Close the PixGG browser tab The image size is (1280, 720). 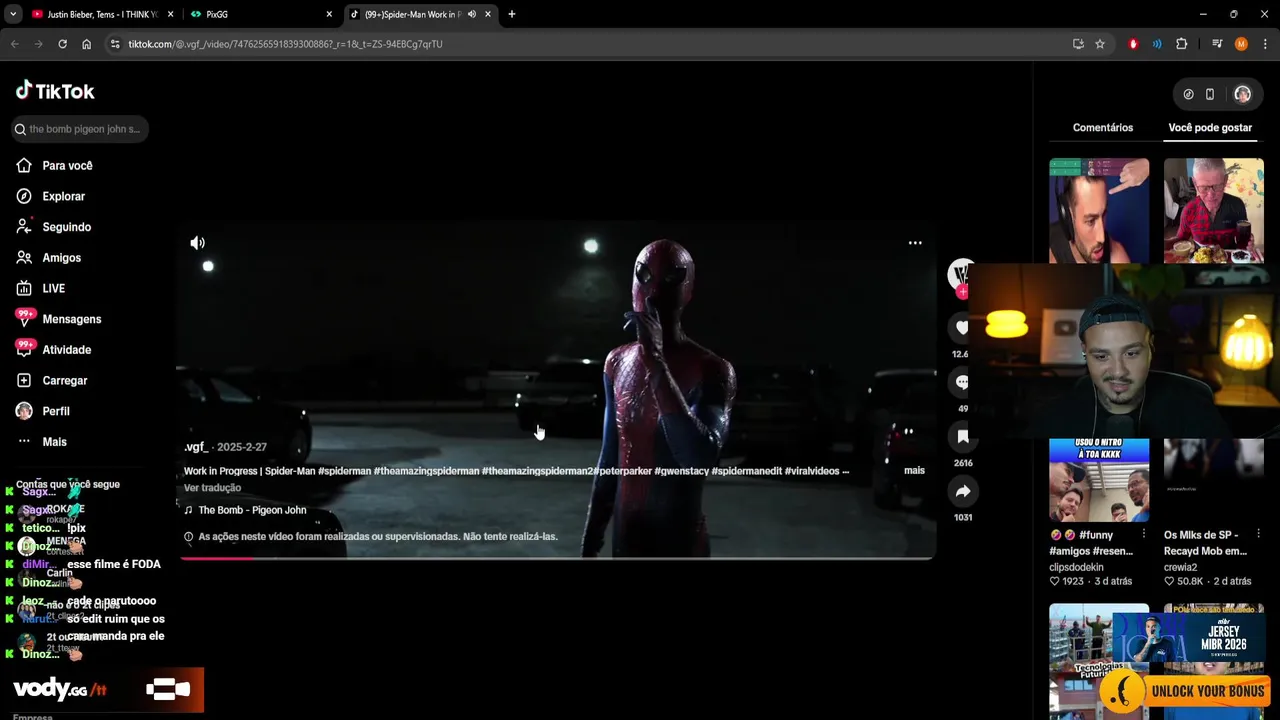(x=329, y=14)
